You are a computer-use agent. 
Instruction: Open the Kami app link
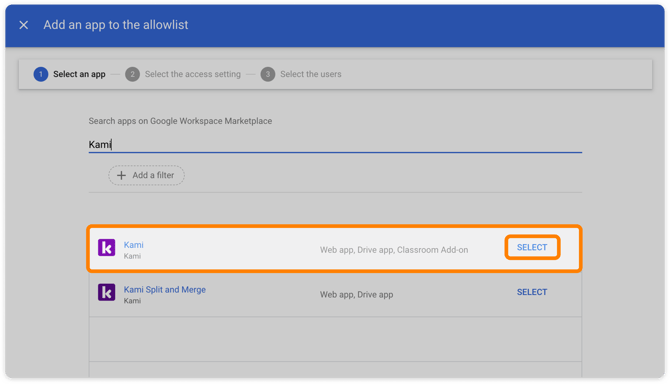134,245
